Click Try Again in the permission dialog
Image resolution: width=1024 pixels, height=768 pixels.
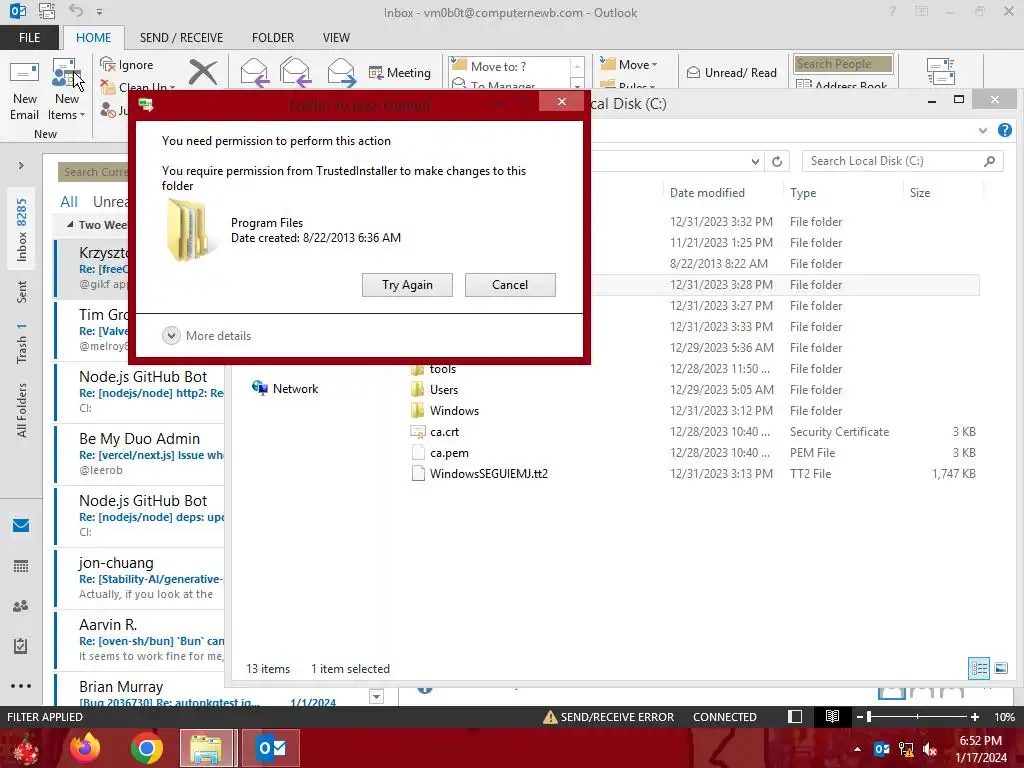408,285
